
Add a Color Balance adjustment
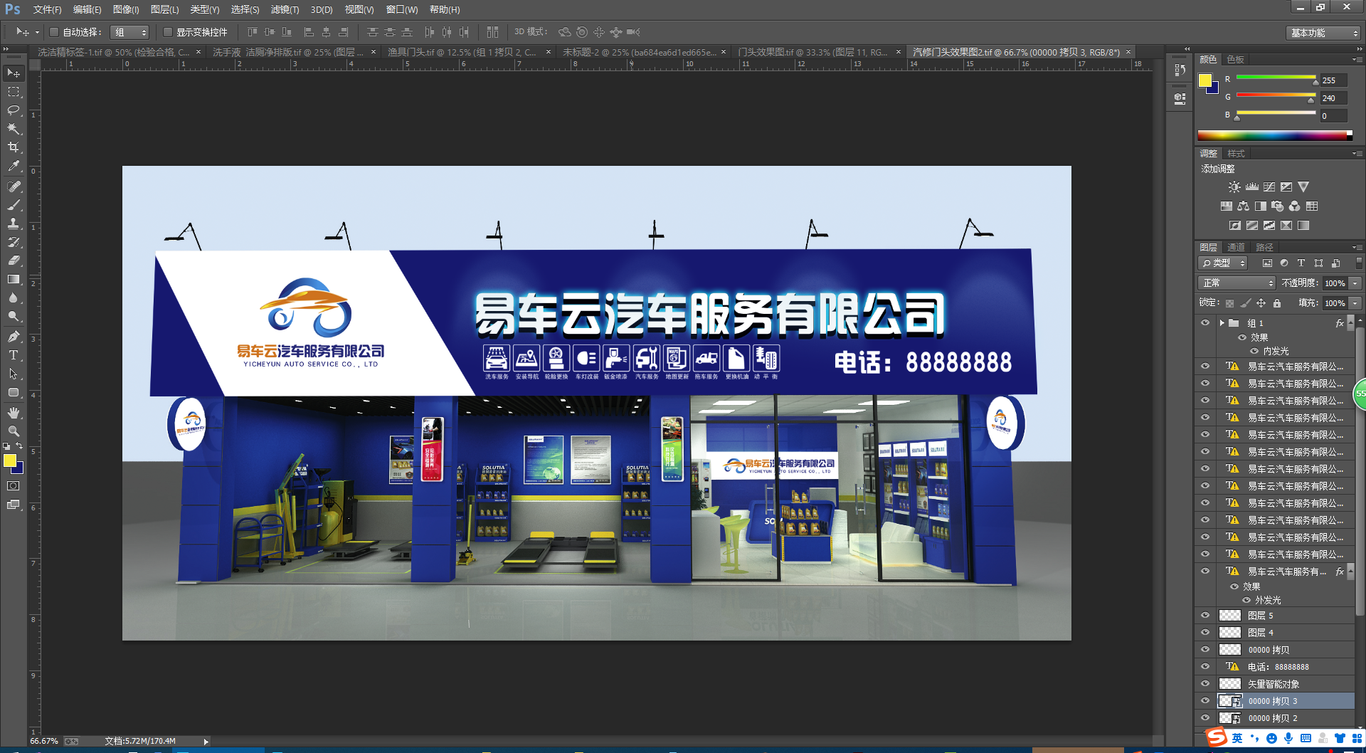tap(1243, 206)
